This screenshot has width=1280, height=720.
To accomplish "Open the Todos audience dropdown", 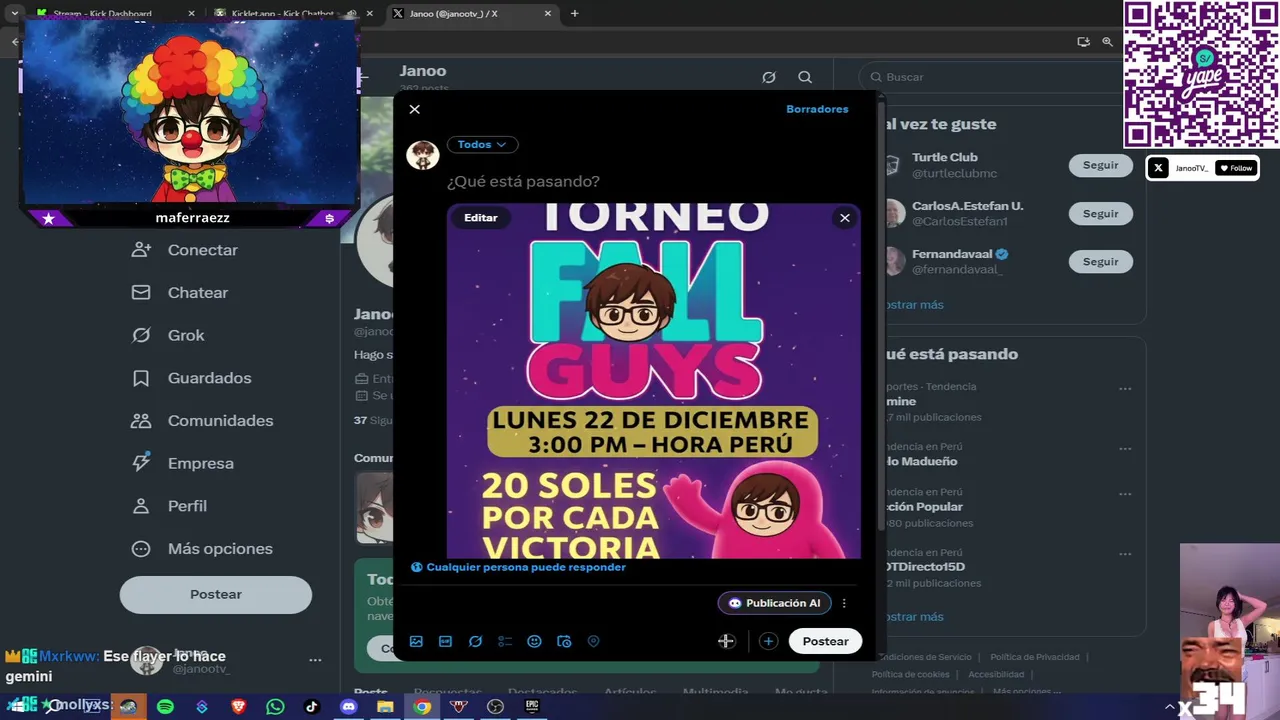I will pos(482,144).
